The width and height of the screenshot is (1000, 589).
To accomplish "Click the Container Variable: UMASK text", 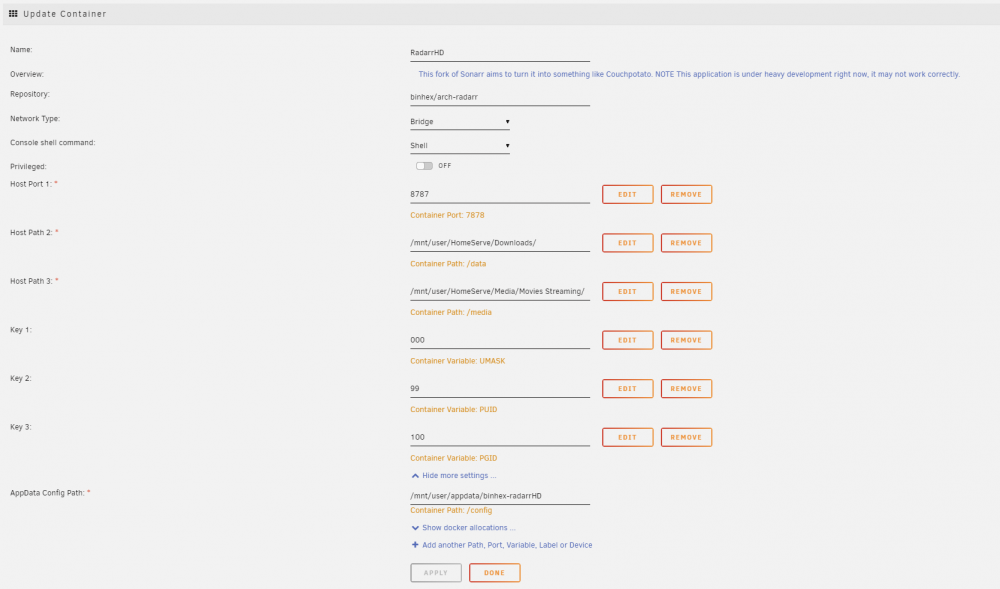I will tap(457, 361).
